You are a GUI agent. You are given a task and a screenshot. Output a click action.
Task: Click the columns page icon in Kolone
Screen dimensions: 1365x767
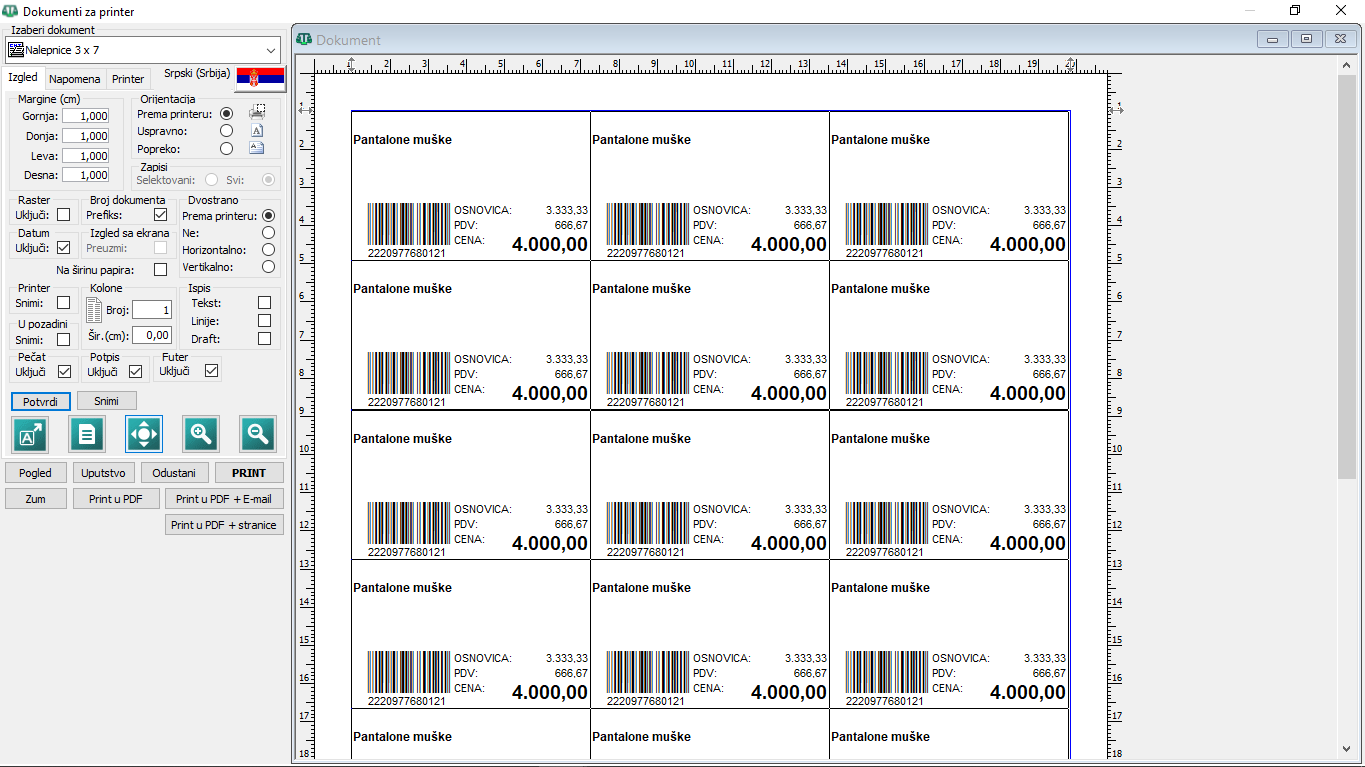click(95, 309)
